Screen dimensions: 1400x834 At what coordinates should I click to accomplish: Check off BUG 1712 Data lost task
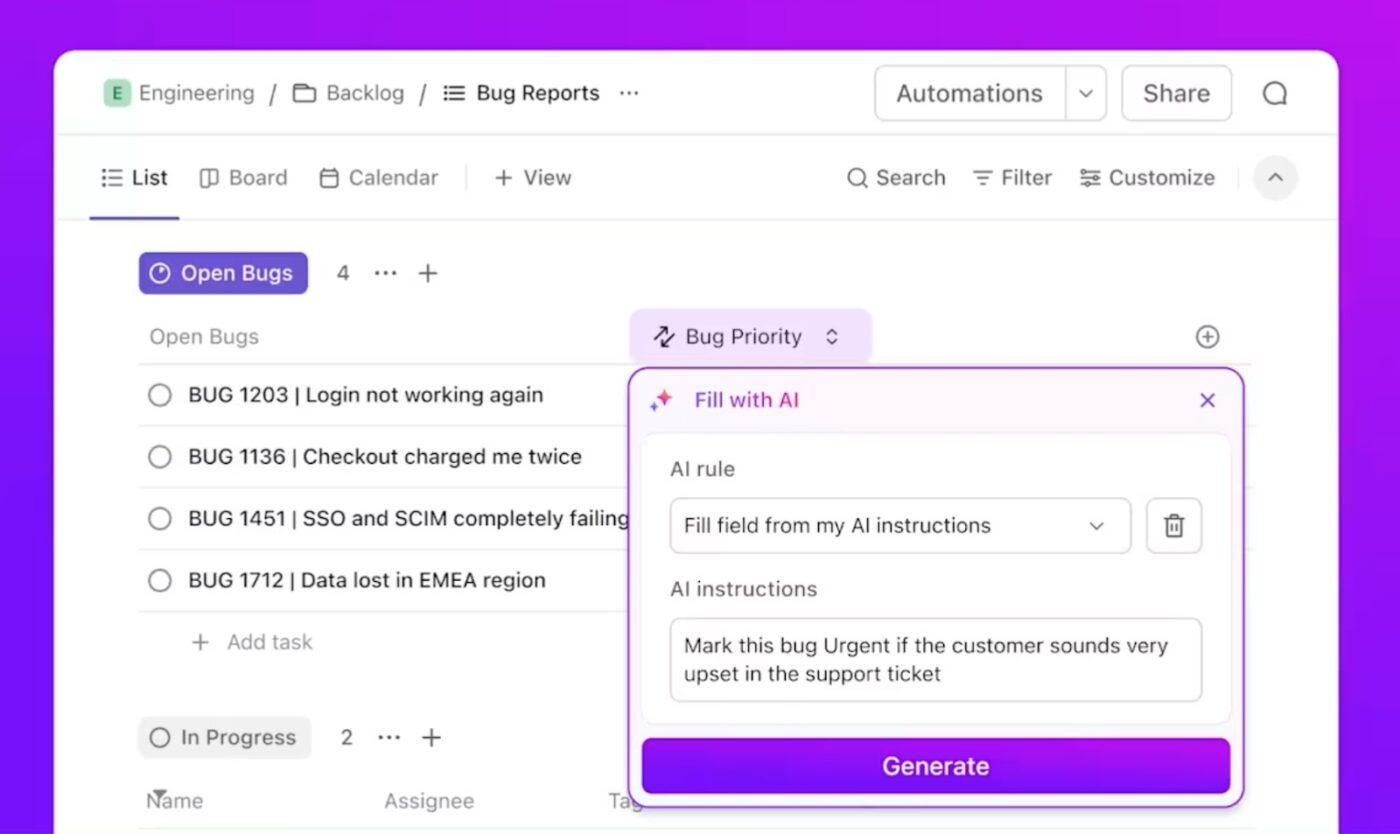point(160,580)
